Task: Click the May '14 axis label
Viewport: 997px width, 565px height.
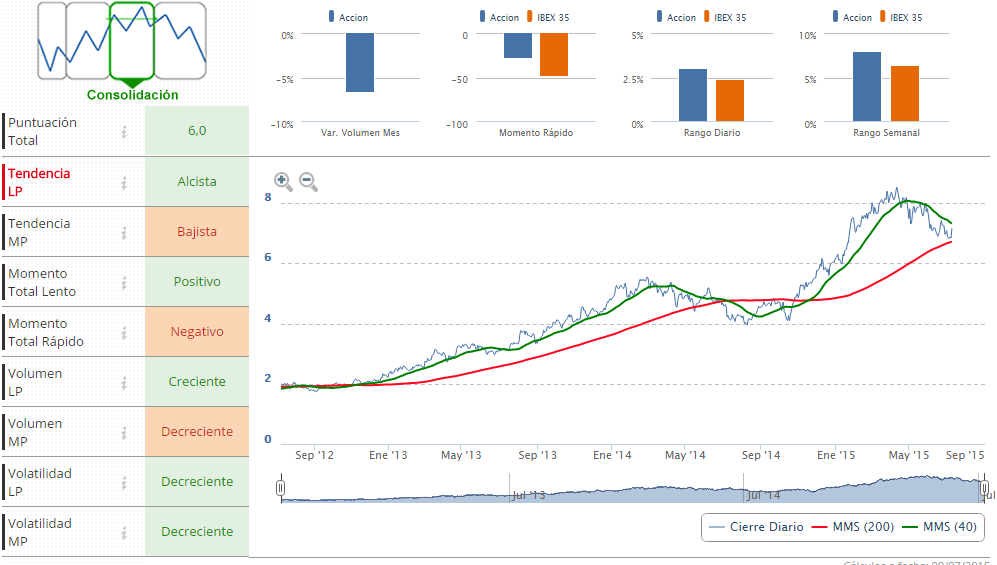Action: [x=685, y=455]
